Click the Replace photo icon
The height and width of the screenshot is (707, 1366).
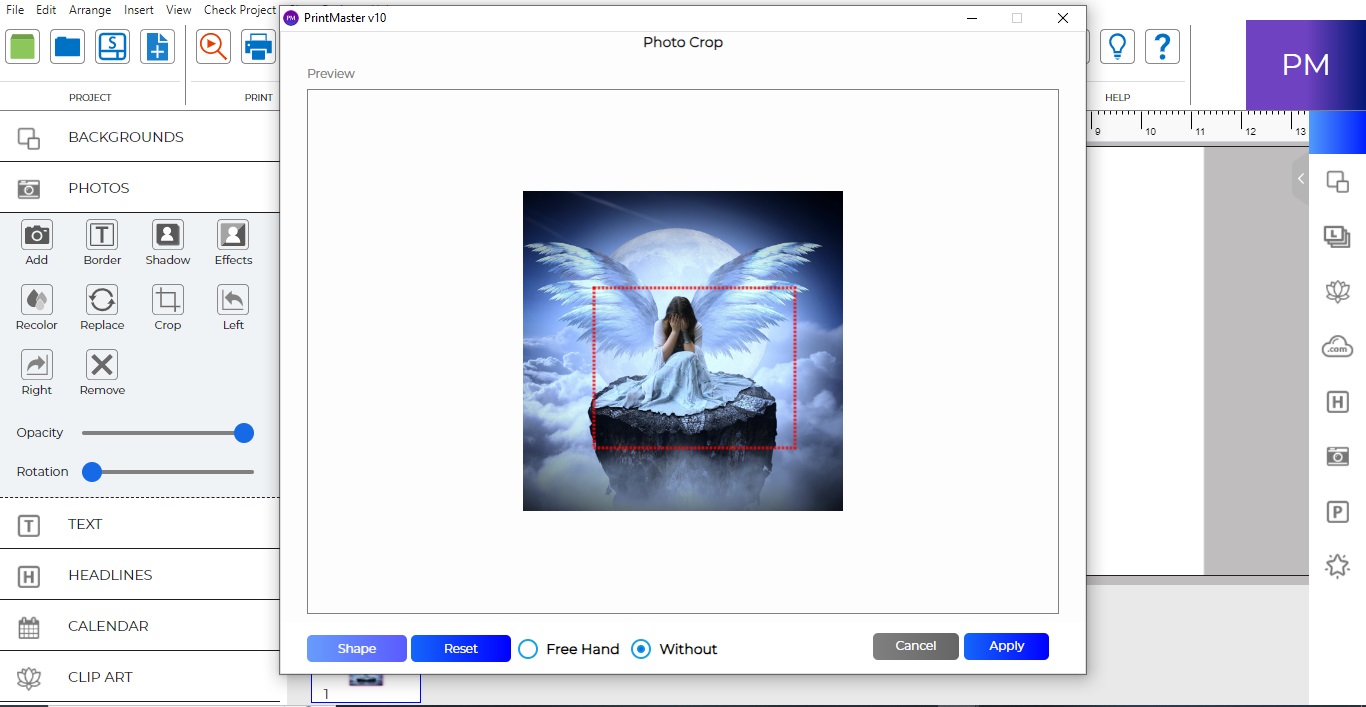click(x=102, y=300)
